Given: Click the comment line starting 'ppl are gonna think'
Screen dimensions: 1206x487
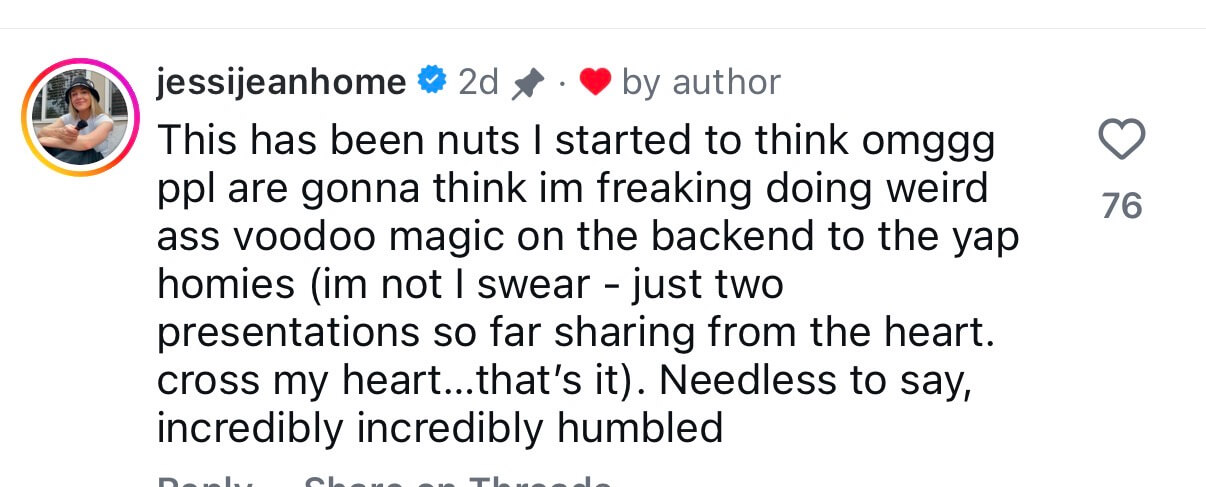Looking at the screenshot, I should pyautogui.click(x=571, y=190).
